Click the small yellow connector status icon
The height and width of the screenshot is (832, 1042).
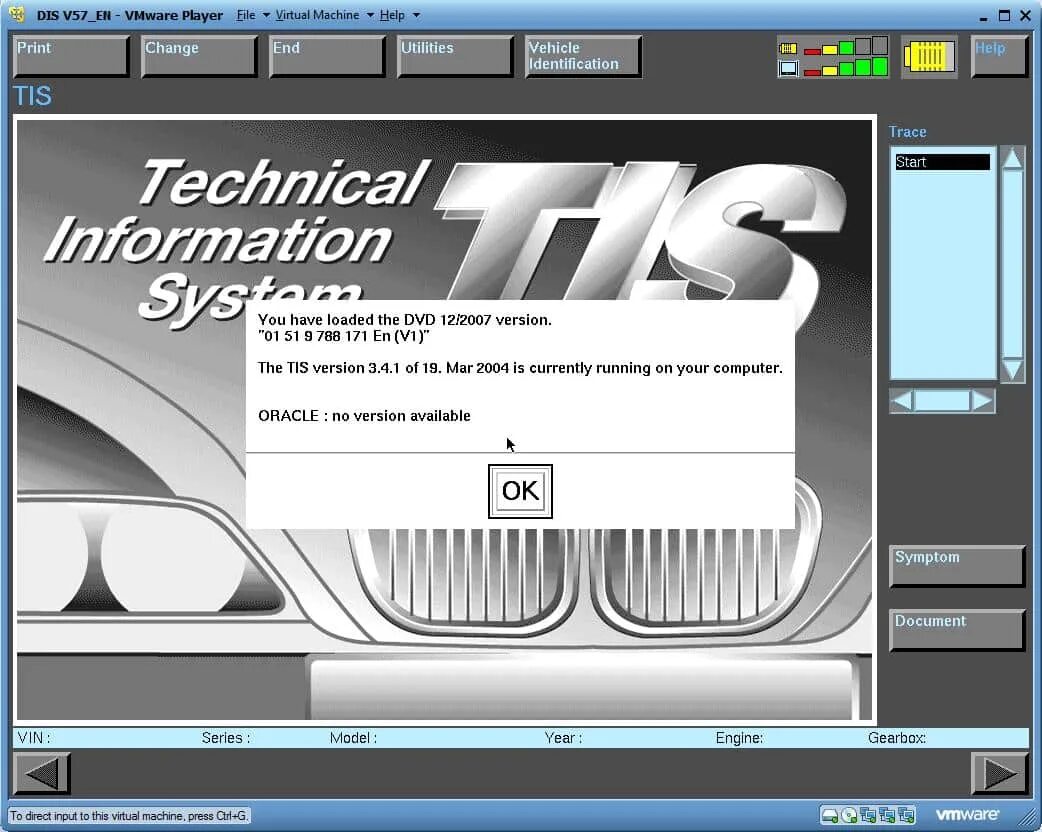point(788,48)
